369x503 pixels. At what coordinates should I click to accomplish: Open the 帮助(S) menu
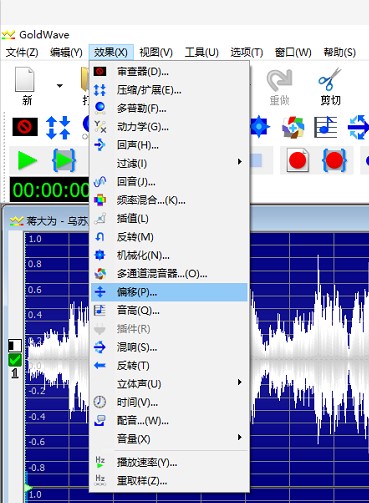click(340, 52)
